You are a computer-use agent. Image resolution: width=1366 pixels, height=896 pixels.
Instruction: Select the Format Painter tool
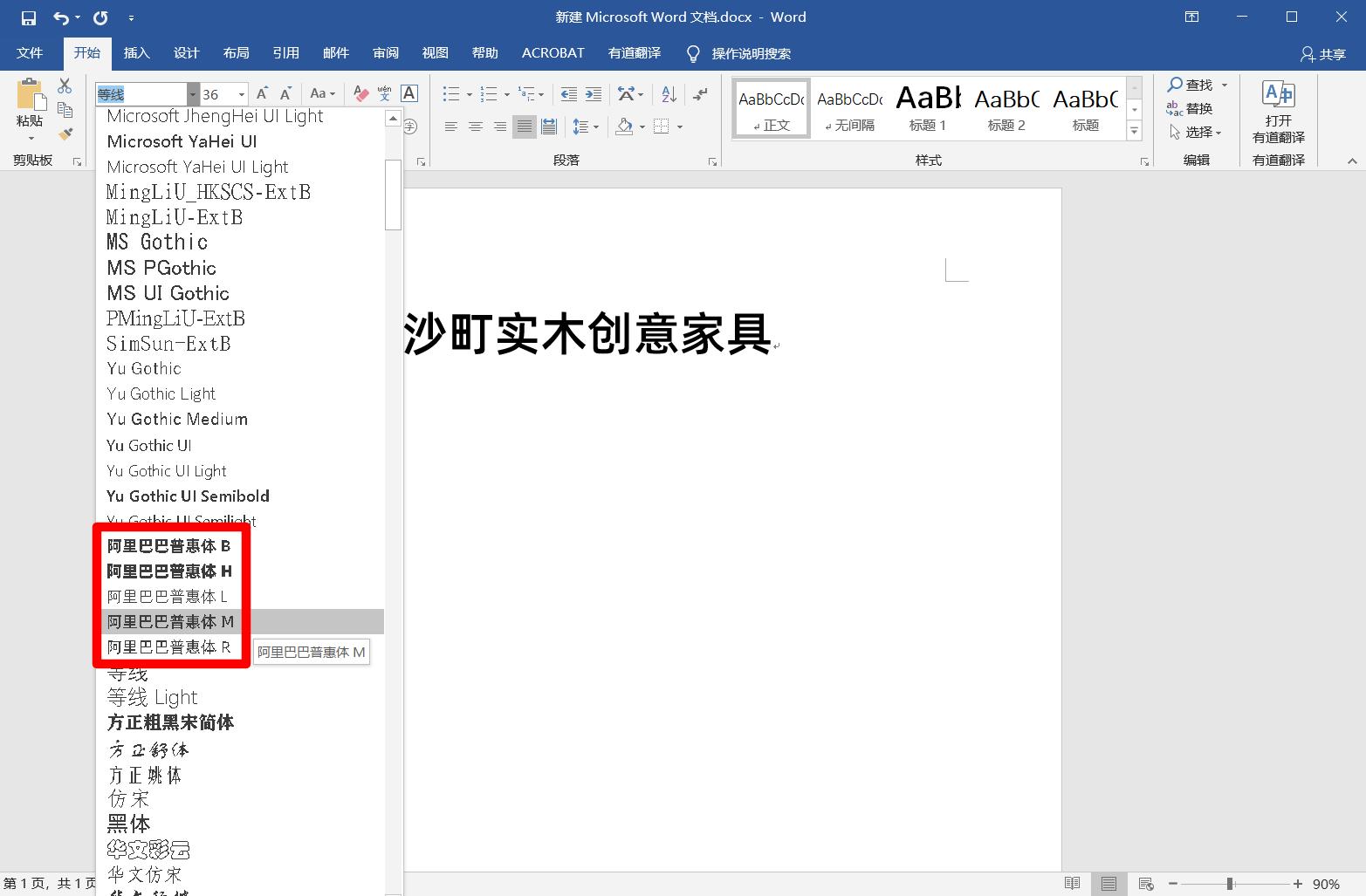coord(65,133)
